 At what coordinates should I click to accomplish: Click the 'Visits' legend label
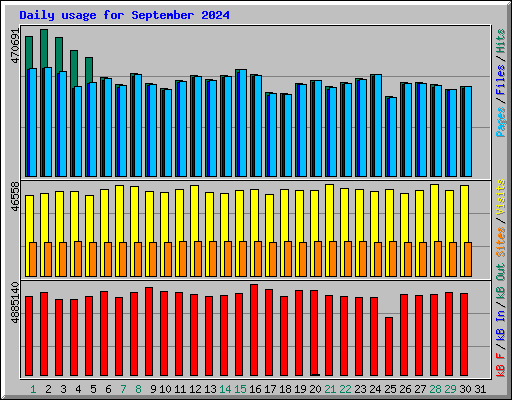pyautogui.click(x=500, y=197)
